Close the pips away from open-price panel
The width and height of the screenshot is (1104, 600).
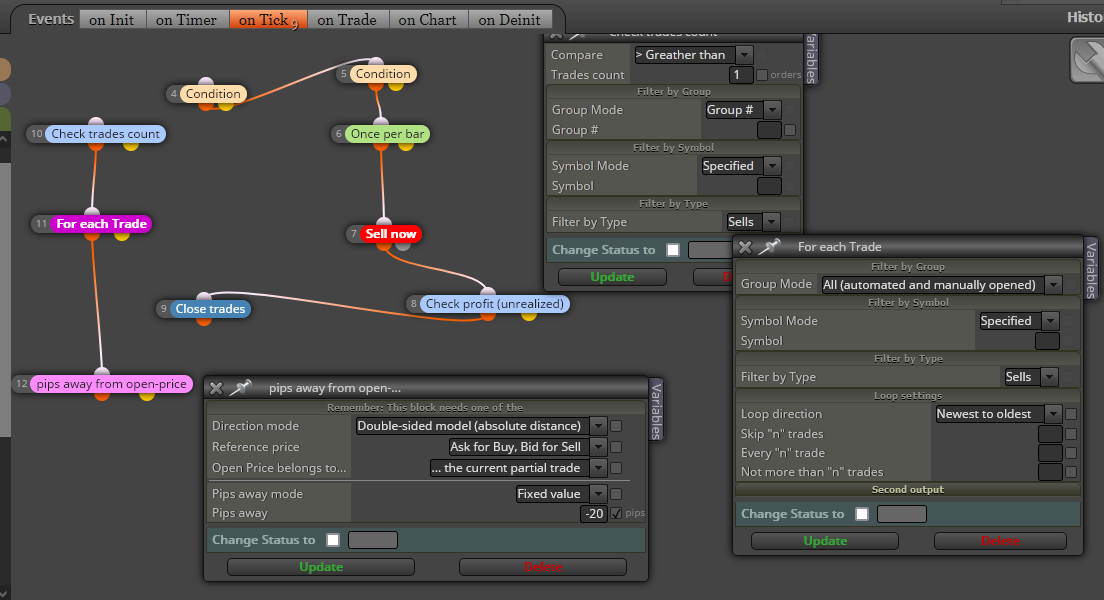216,388
